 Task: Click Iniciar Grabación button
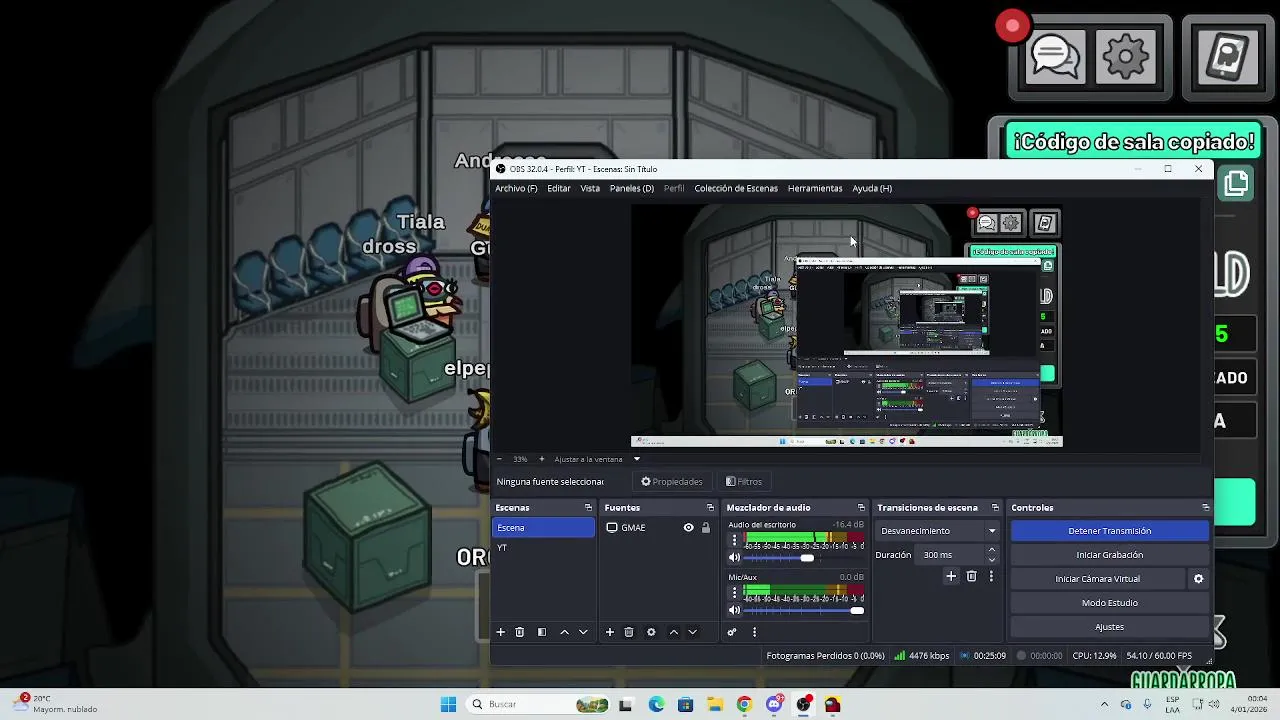(x=1109, y=555)
